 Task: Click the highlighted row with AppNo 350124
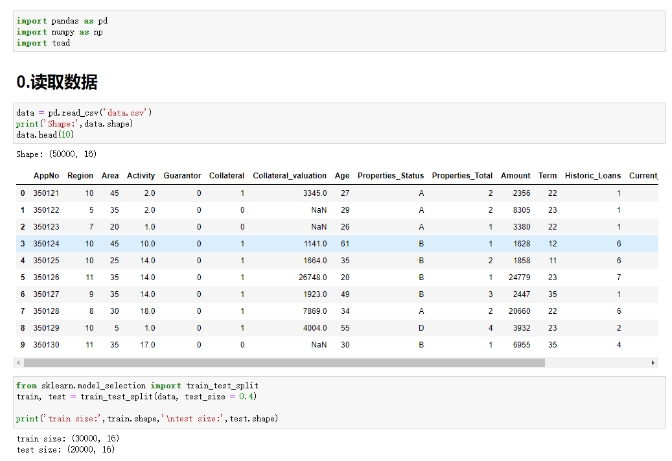click(337, 244)
